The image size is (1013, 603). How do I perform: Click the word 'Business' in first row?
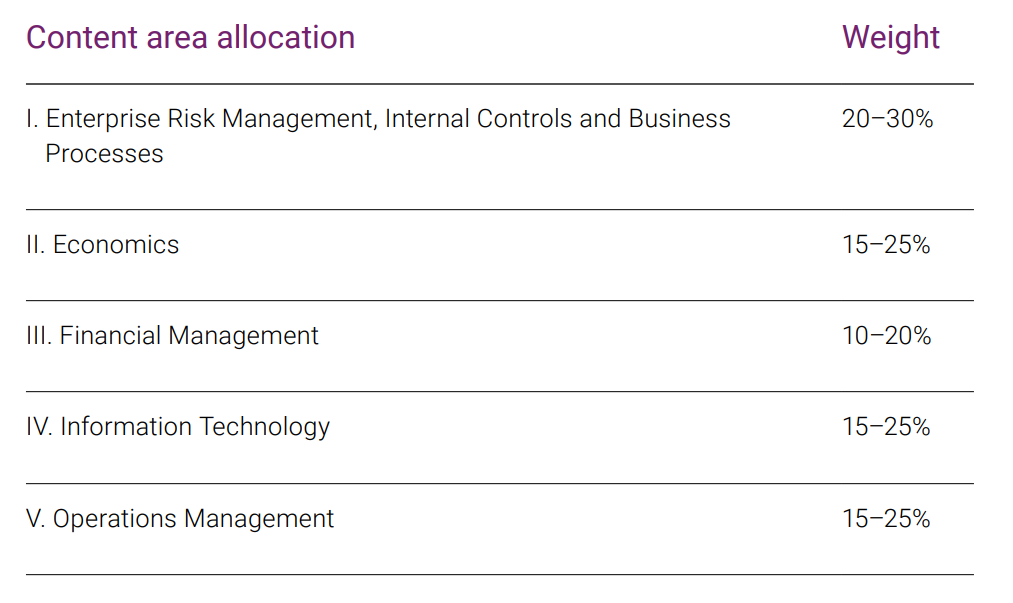coord(680,119)
